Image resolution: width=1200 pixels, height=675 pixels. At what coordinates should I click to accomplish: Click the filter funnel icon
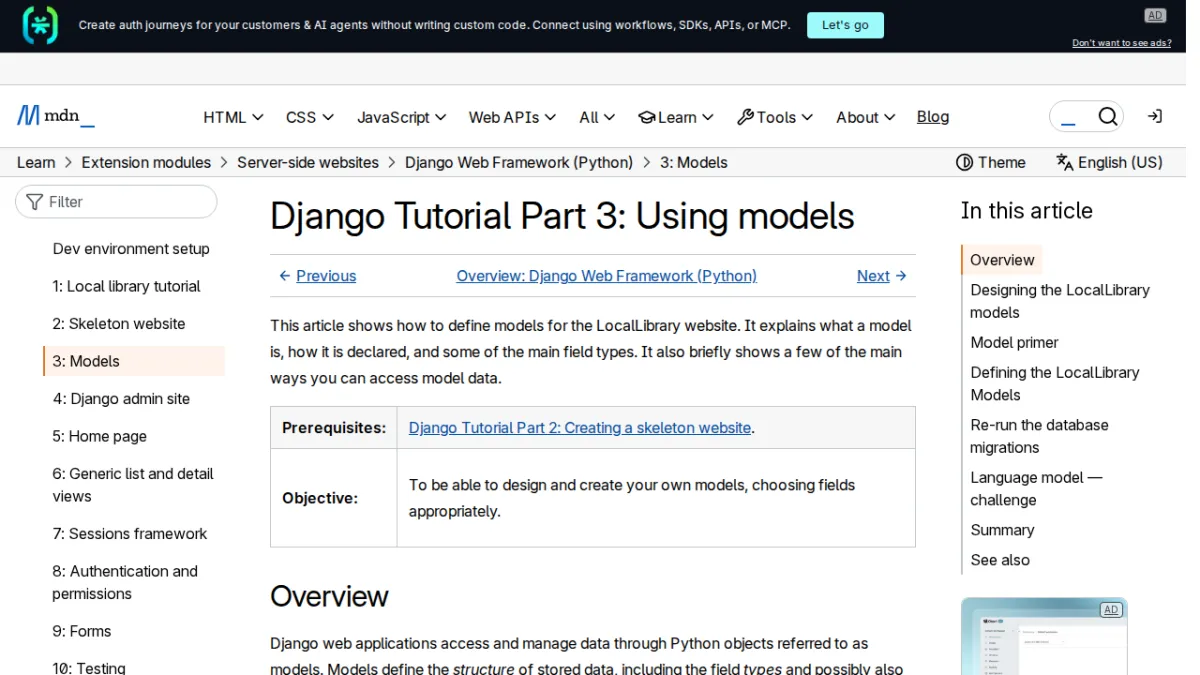click(35, 202)
